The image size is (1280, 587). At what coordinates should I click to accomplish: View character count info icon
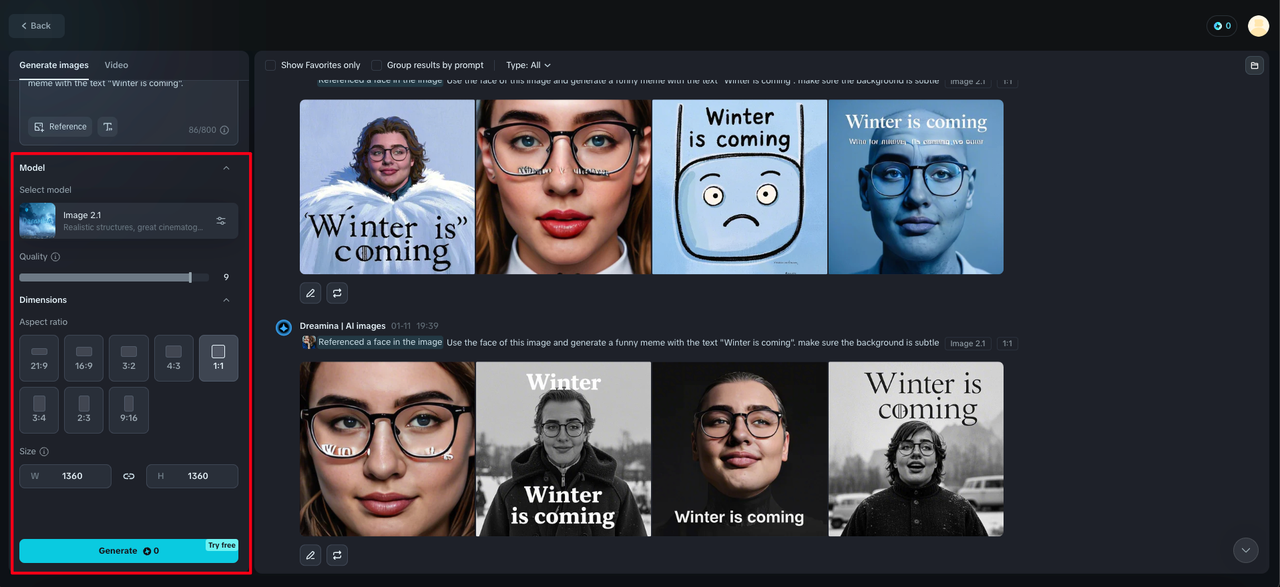tap(224, 130)
